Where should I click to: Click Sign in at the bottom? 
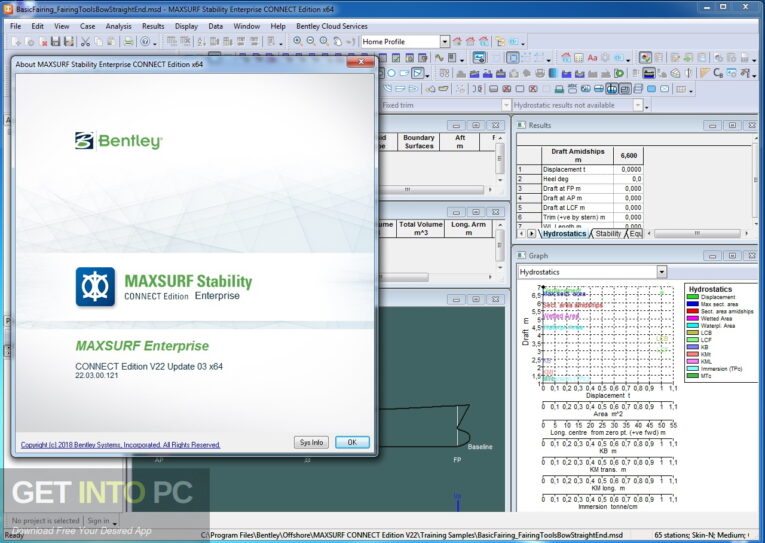pyautogui.click(x=99, y=521)
